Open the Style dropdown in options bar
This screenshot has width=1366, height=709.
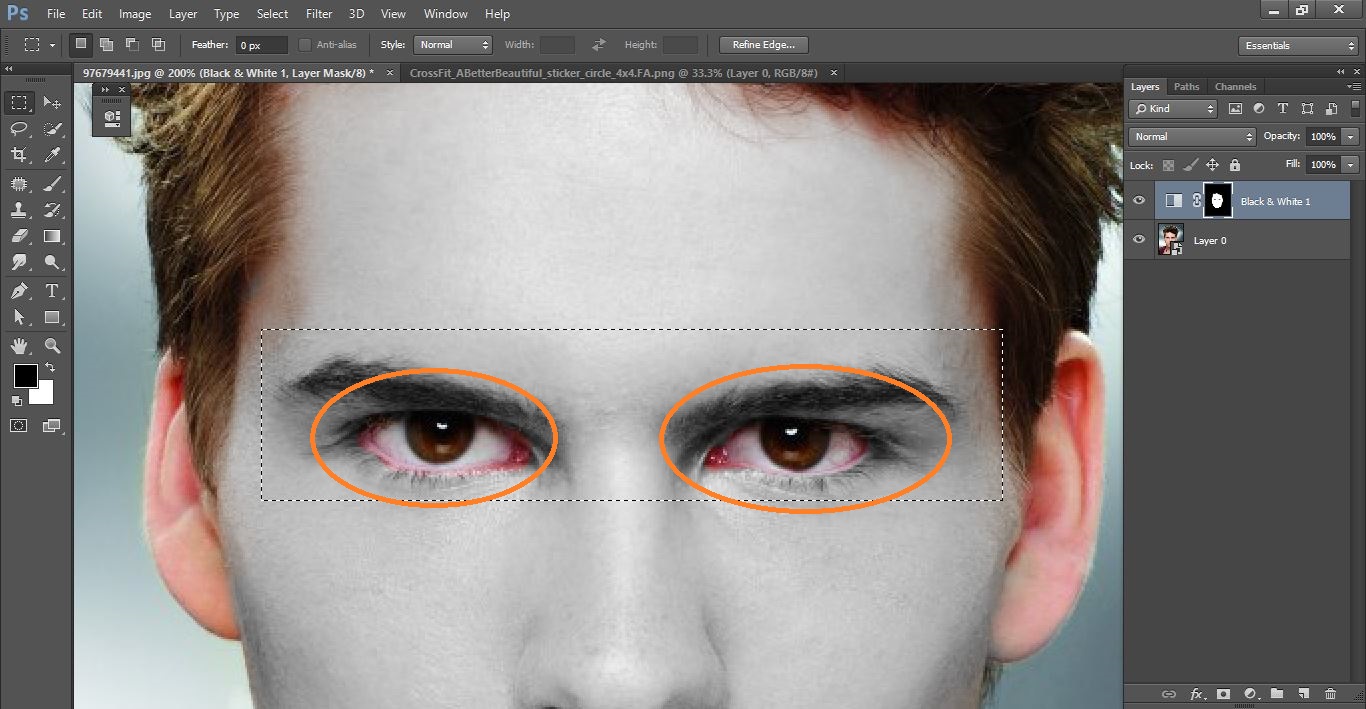pos(453,44)
